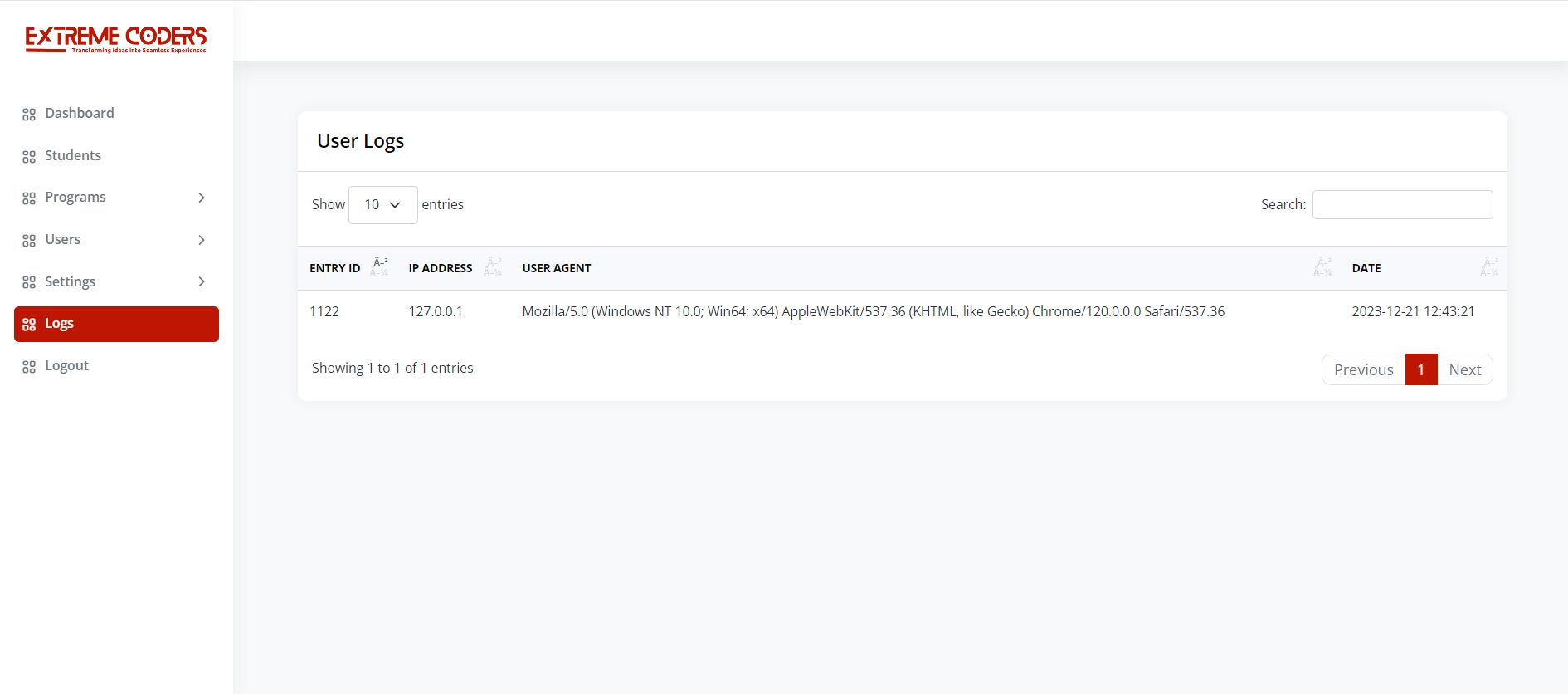Expand the Programs submenu chevron
Image resolution: width=1568 pixels, height=694 pixels.
click(202, 198)
